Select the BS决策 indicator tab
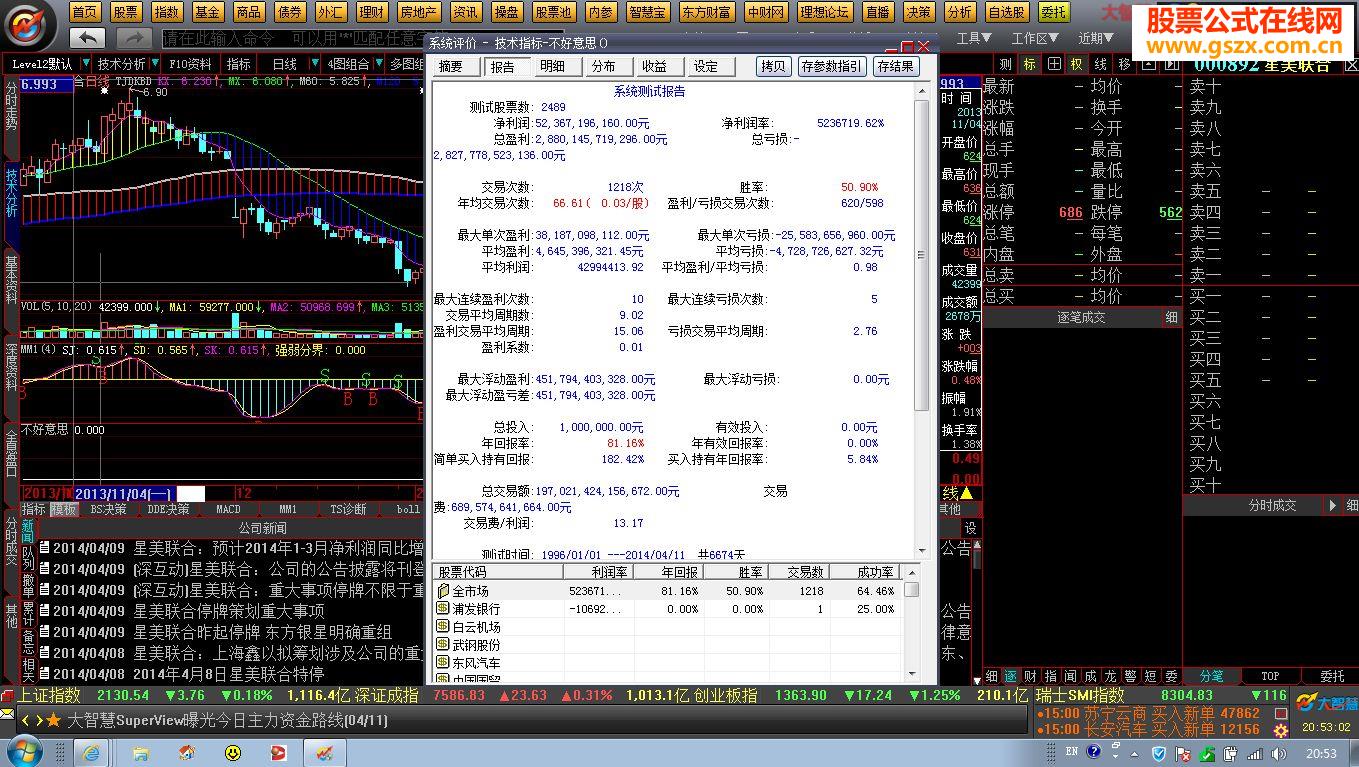This screenshot has width=1359, height=767. [108, 509]
